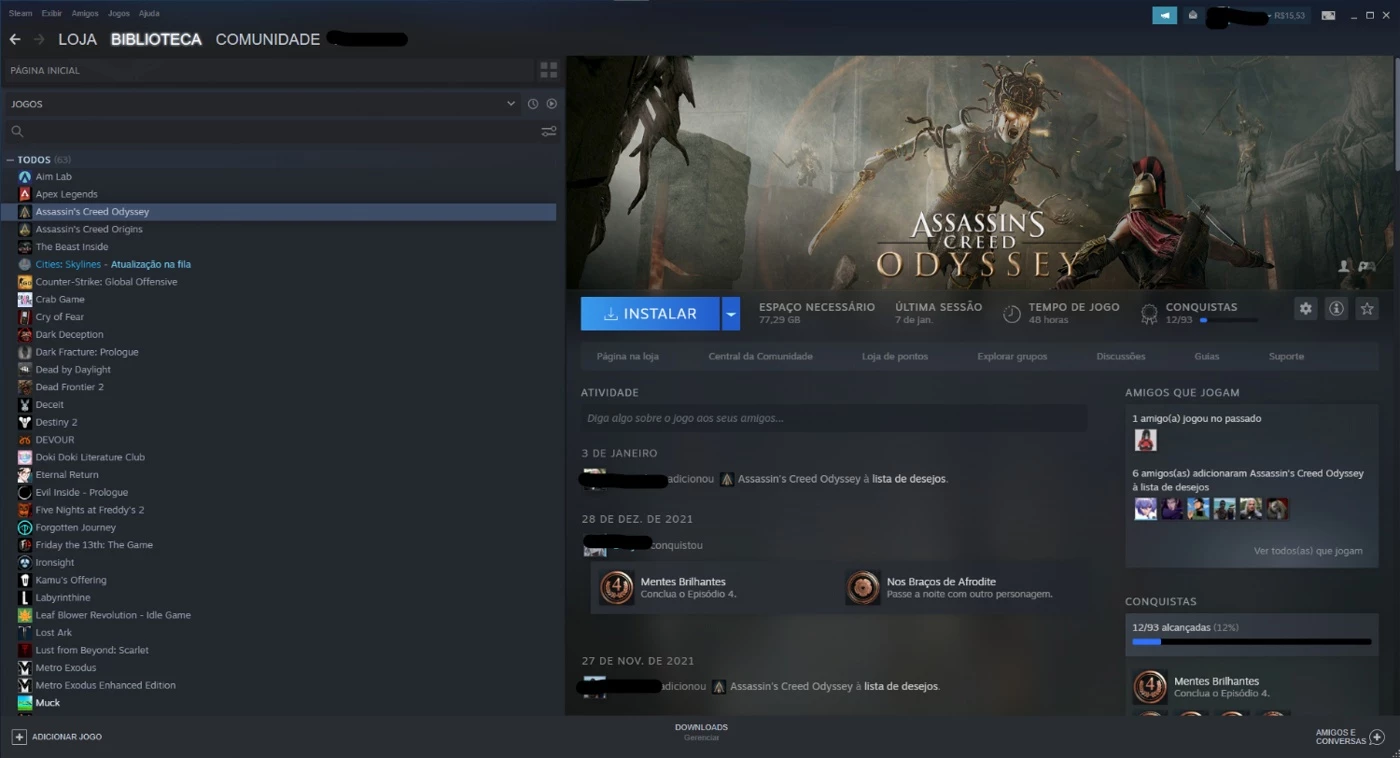
Task: Click the small Conquistas progress bar under 12/93
Action: (1229, 320)
